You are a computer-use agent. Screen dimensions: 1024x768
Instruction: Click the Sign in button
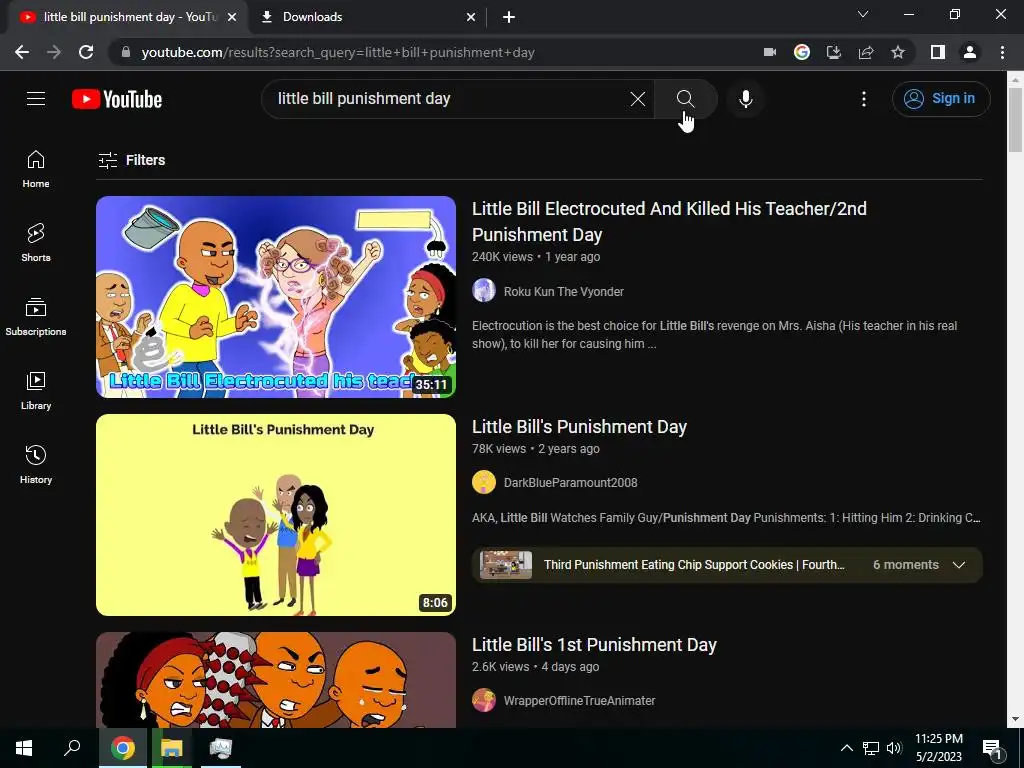pos(940,99)
